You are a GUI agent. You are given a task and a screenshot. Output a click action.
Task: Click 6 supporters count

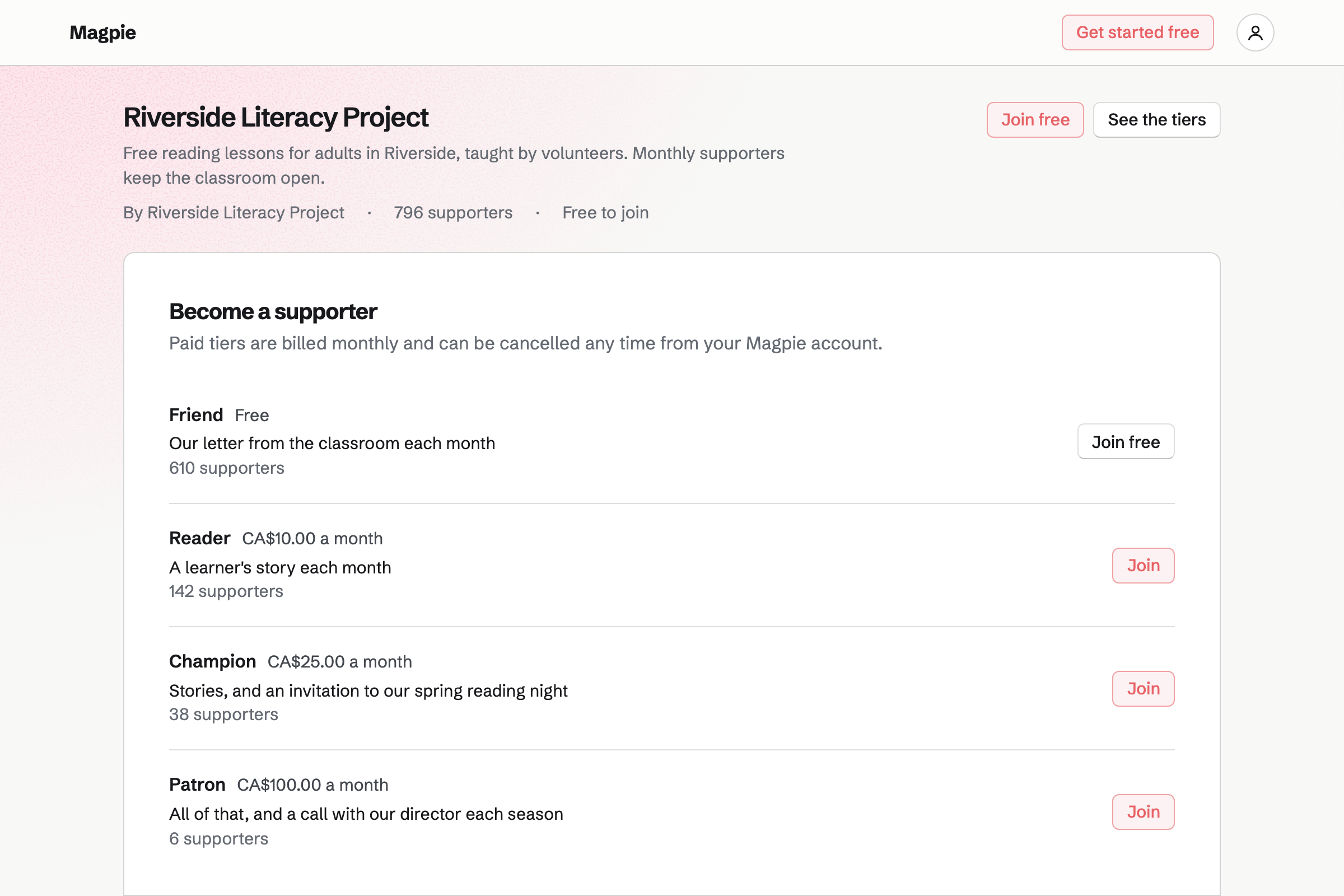tap(218, 838)
